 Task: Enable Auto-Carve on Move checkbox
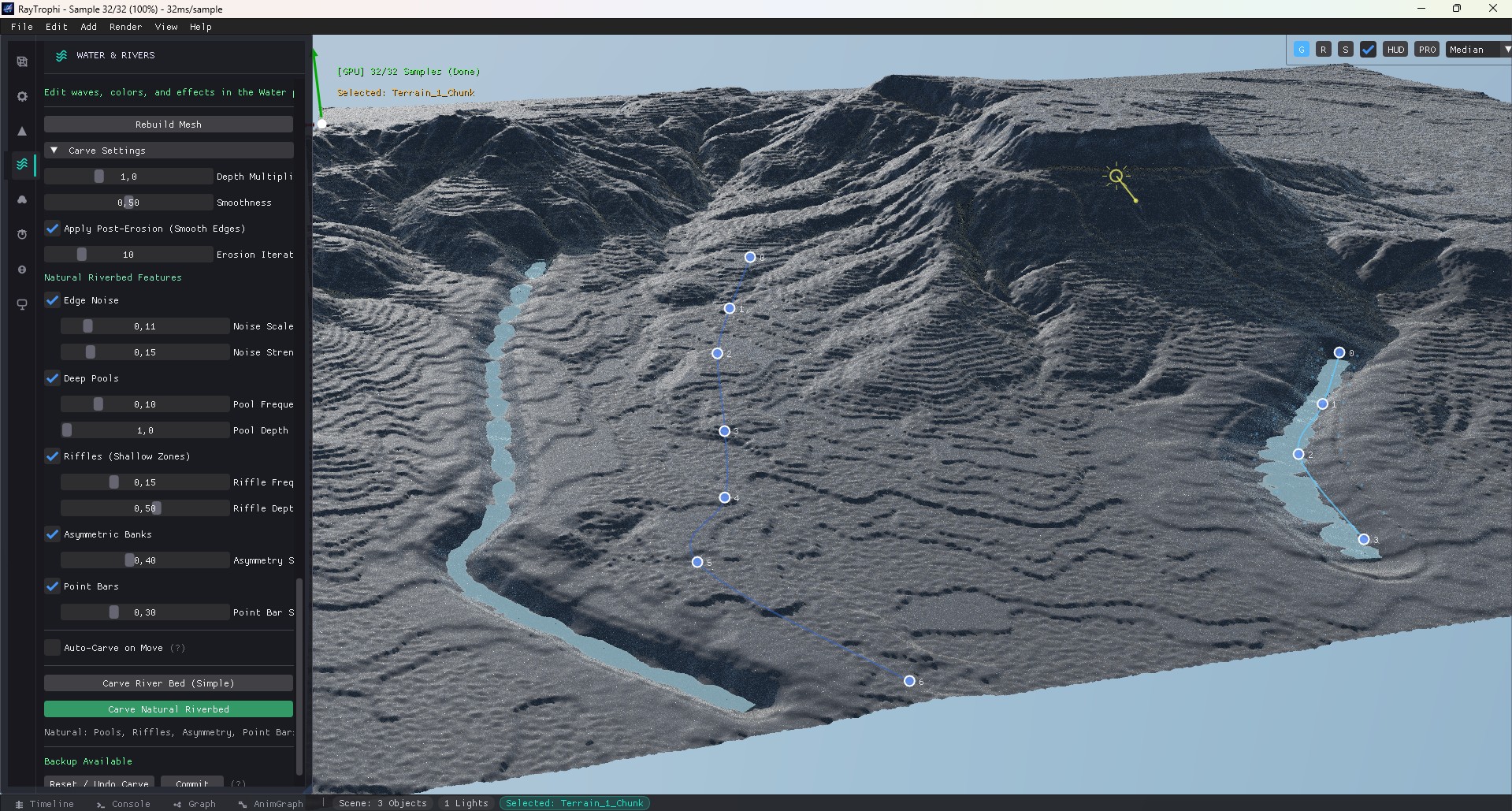pyautogui.click(x=53, y=648)
